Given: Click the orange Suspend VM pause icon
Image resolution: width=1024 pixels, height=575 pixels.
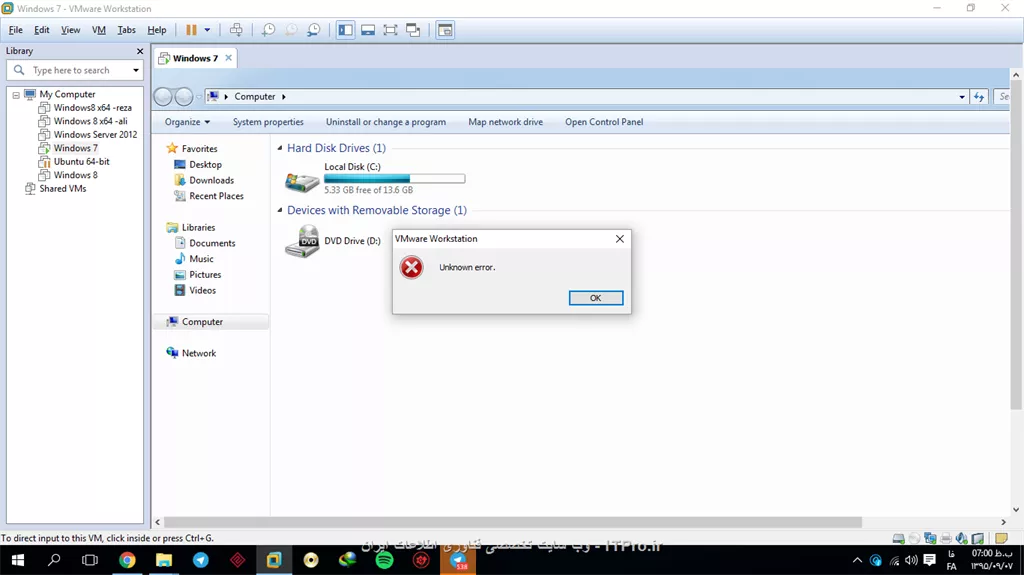Looking at the screenshot, I should click(191, 30).
